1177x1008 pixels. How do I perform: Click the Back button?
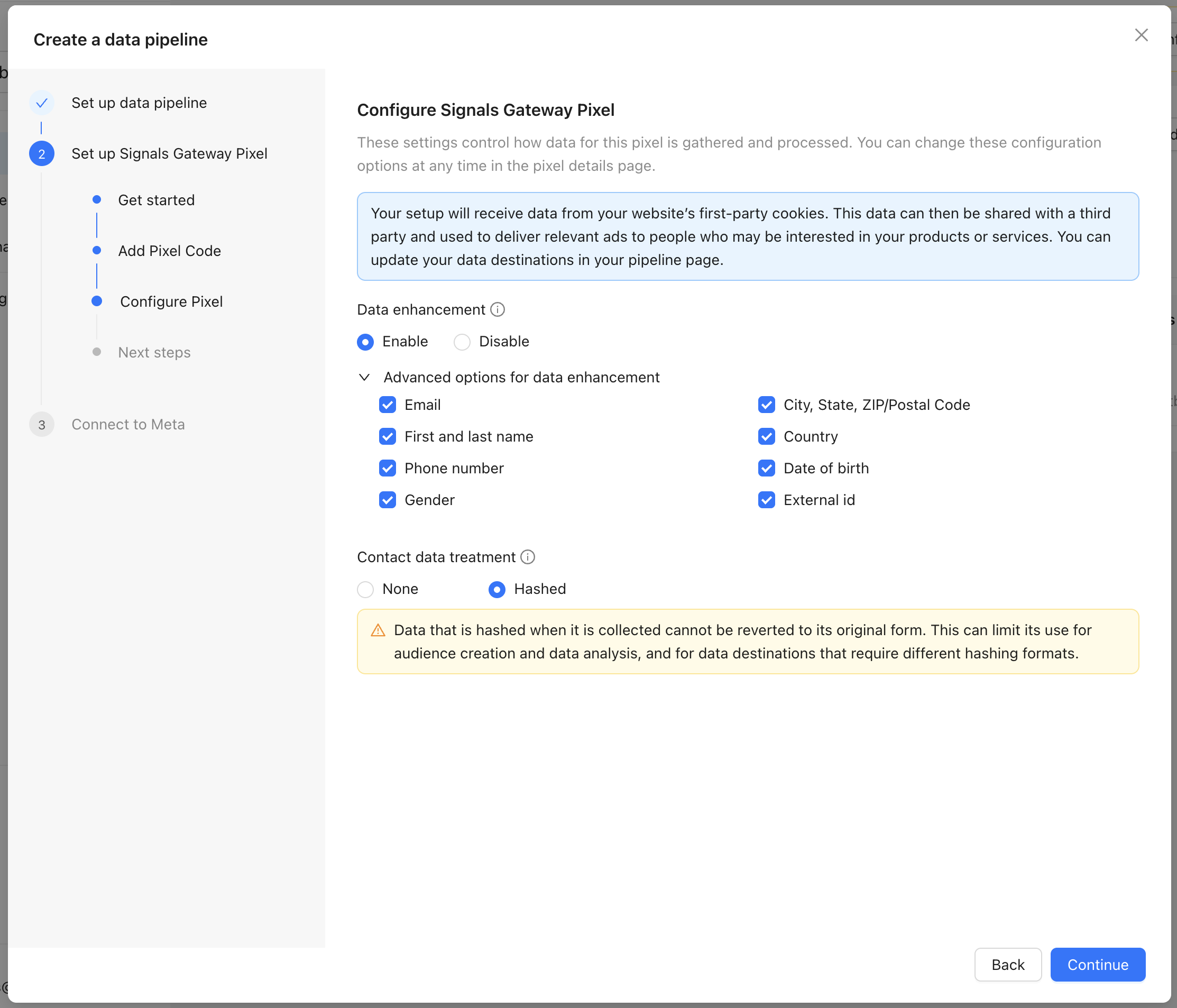coord(1007,964)
